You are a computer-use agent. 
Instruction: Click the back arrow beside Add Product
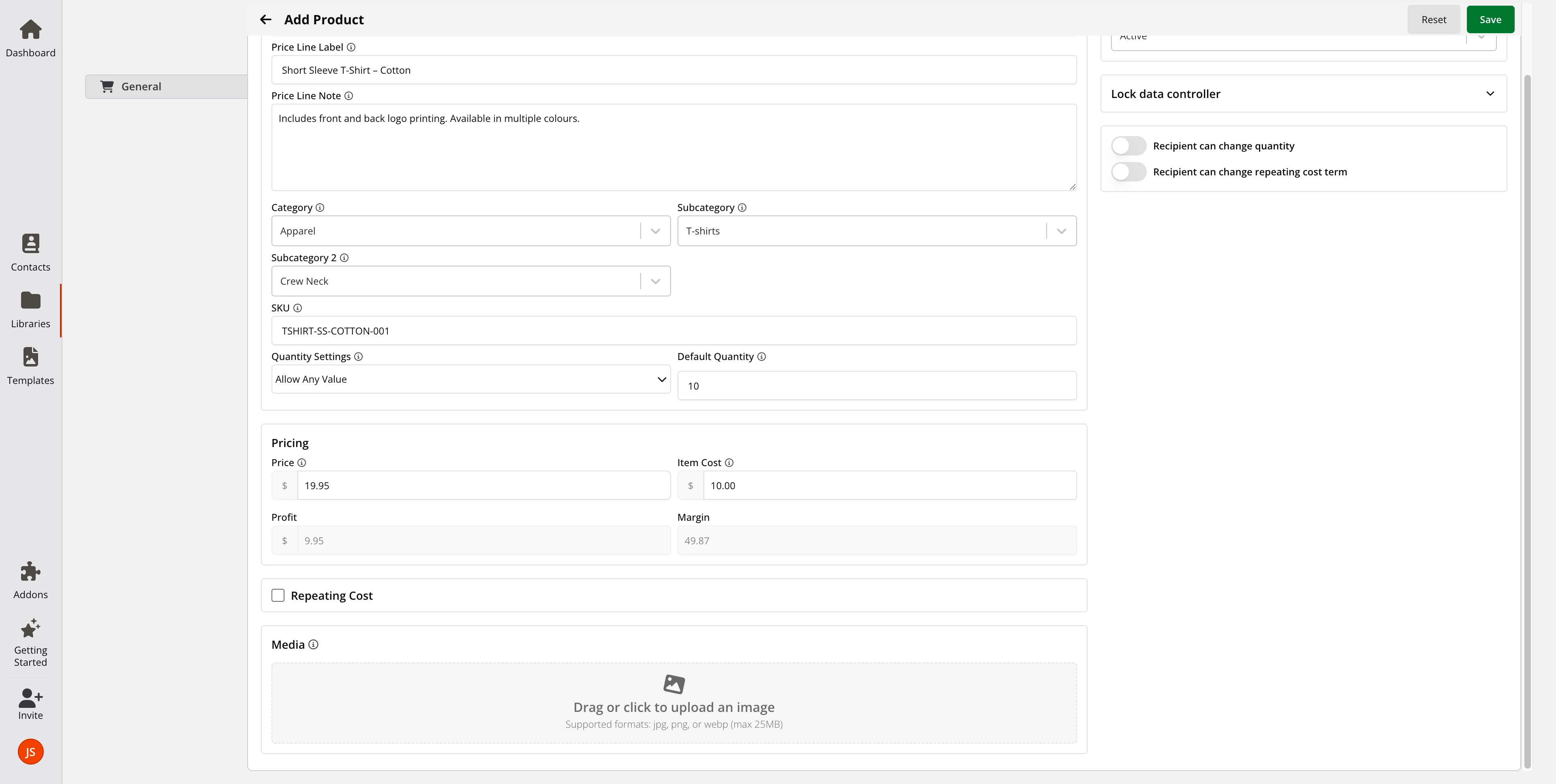click(265, 19)
